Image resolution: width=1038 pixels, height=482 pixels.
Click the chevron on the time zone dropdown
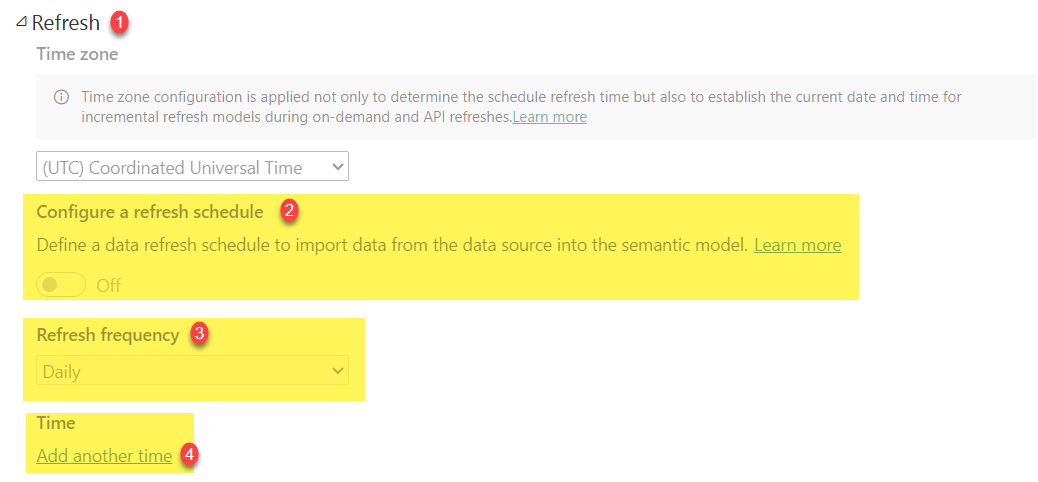coord(337,168)
